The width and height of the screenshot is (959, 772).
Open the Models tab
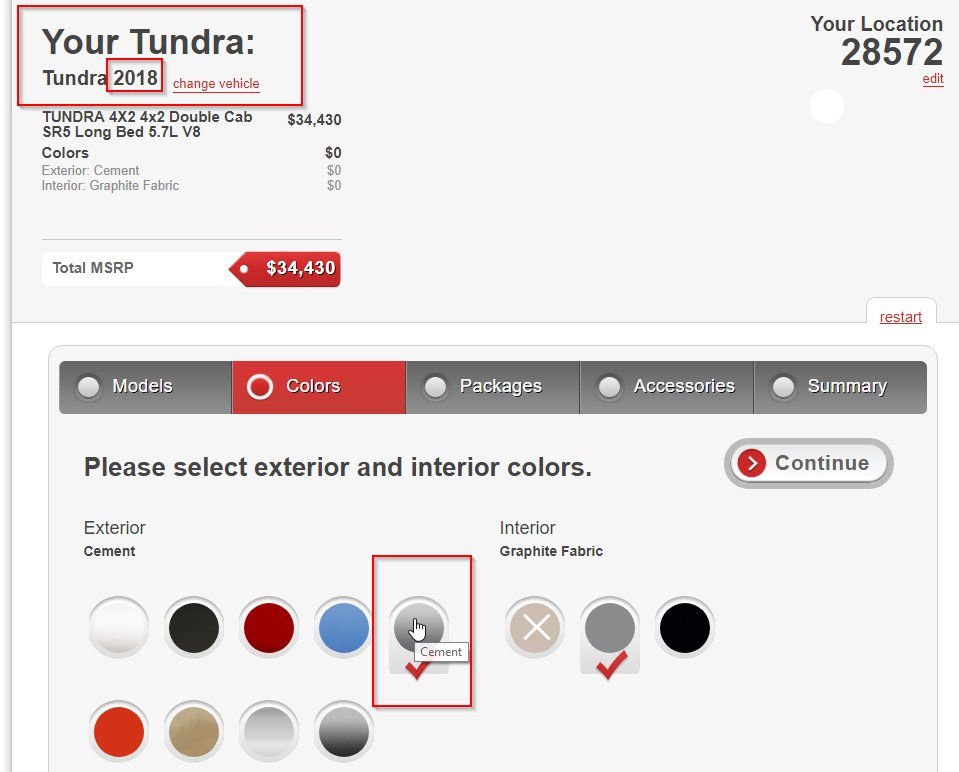(x=146, y=387)
